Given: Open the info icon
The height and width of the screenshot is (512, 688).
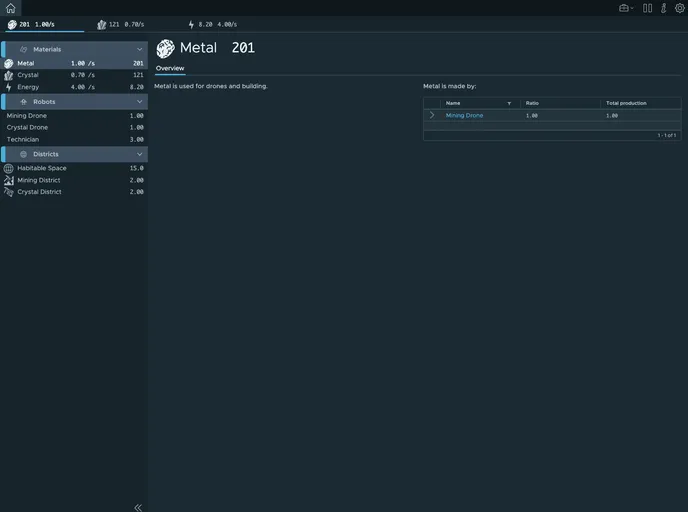Looking at the screenshot, I should point(663,8).
